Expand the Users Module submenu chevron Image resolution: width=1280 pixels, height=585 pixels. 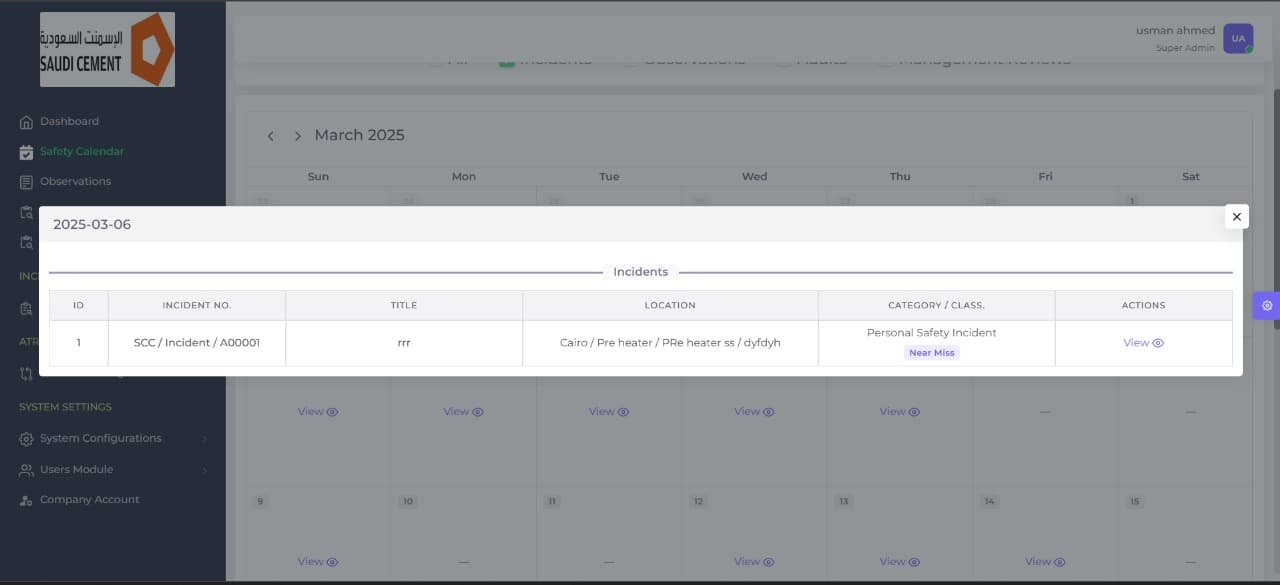(205, 469)
